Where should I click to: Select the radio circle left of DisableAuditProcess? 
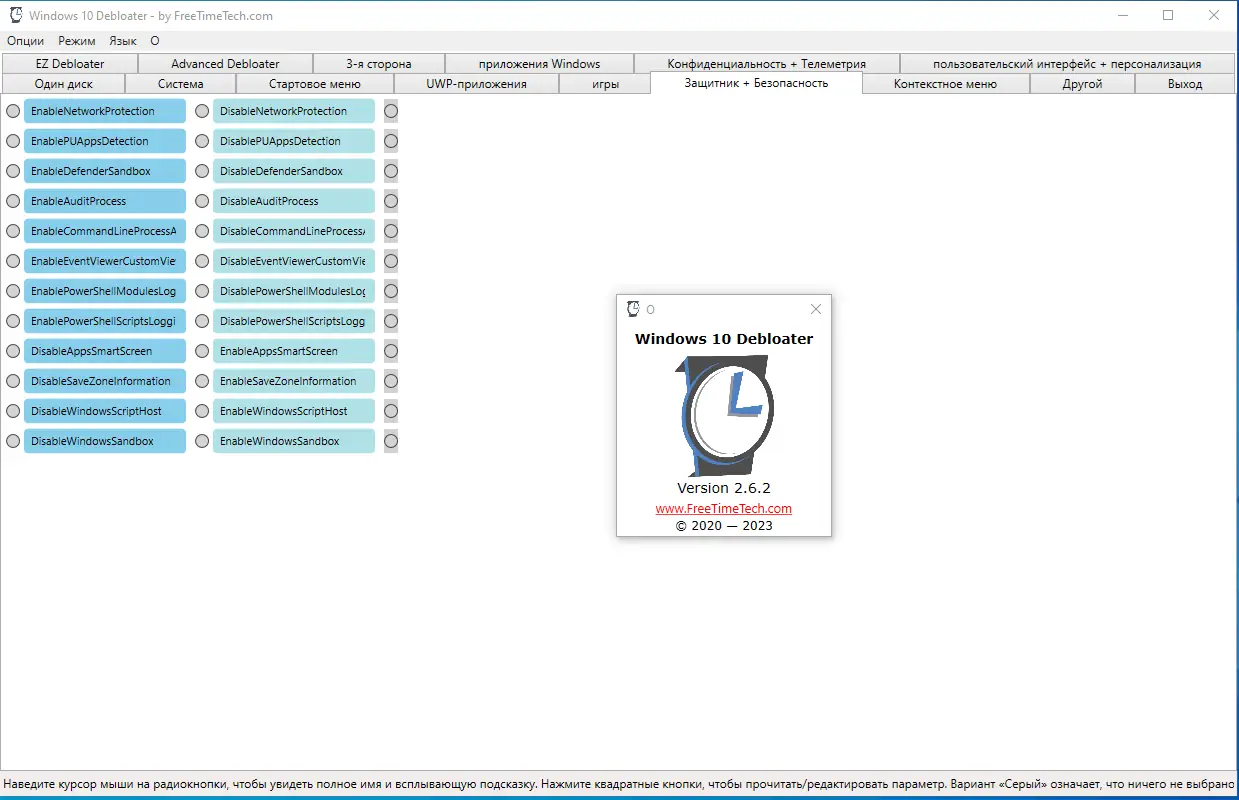[x=202, y=201]
